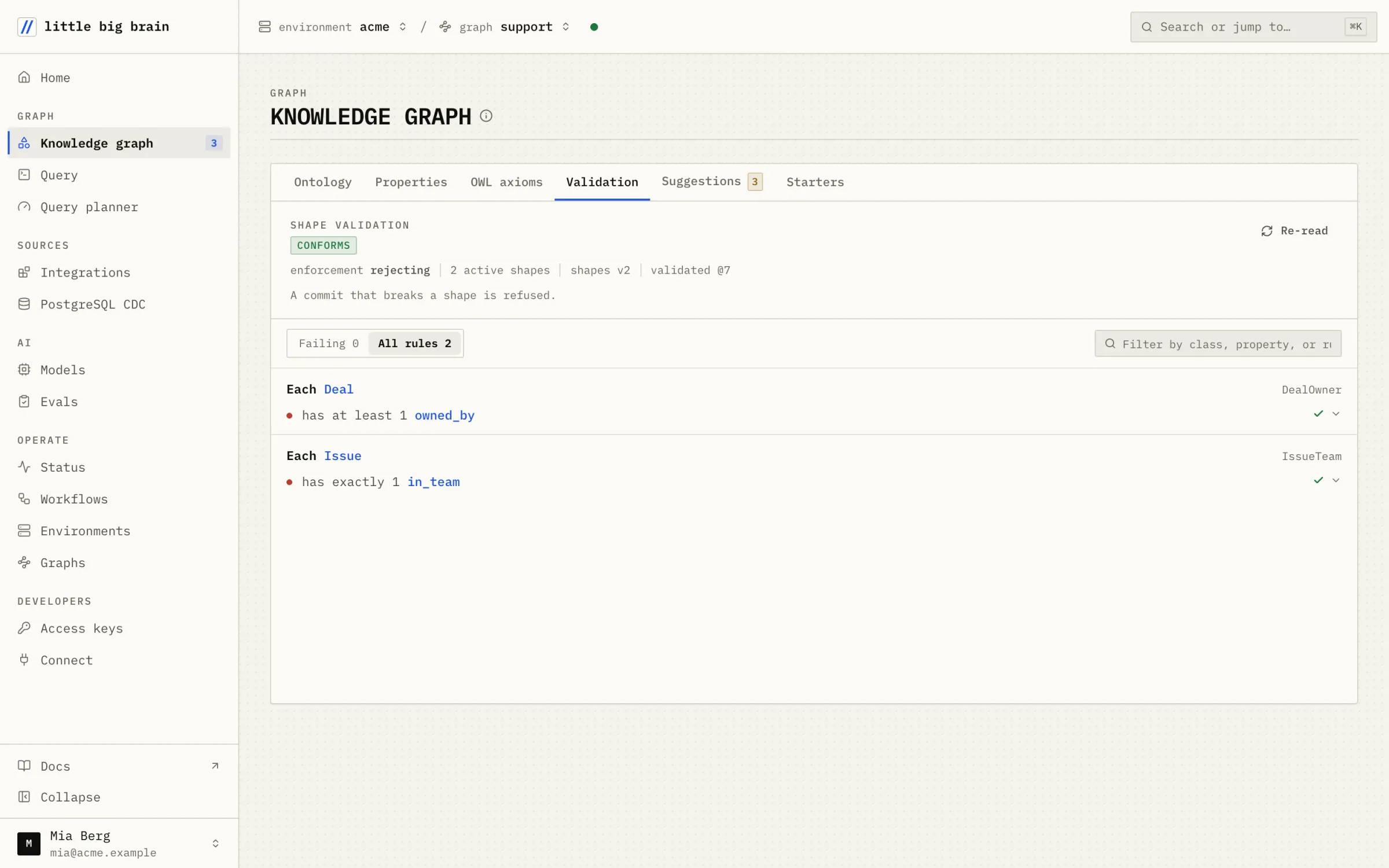Click the little big brain logo icon
The width and height of the screenshot is (1389, 868).
[27, 27]
